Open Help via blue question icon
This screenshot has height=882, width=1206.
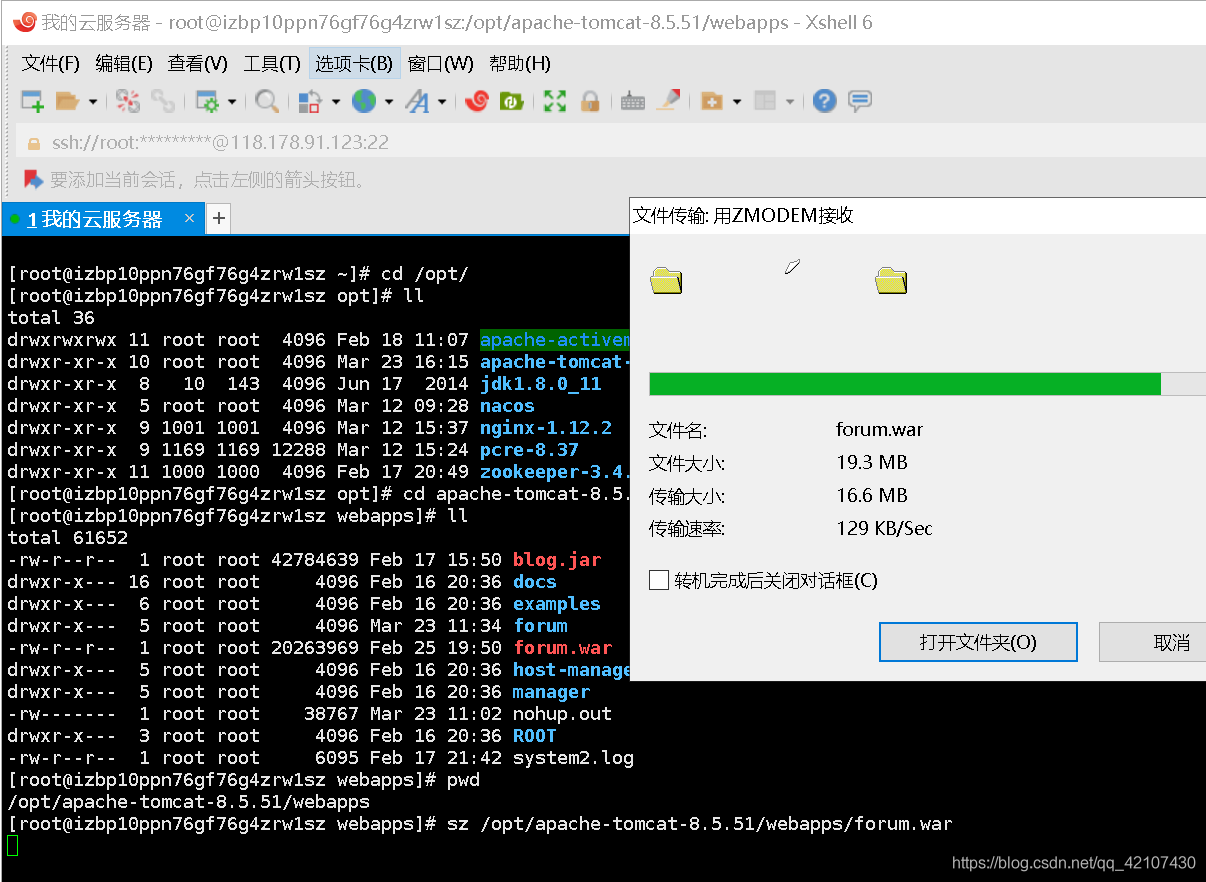[x=824, y=101]
